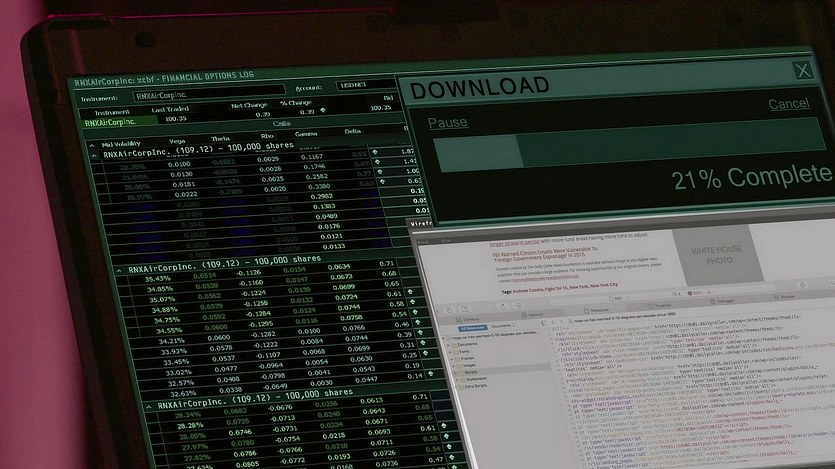
Task: Sort by the Delta column header
Action: point(352,131)
